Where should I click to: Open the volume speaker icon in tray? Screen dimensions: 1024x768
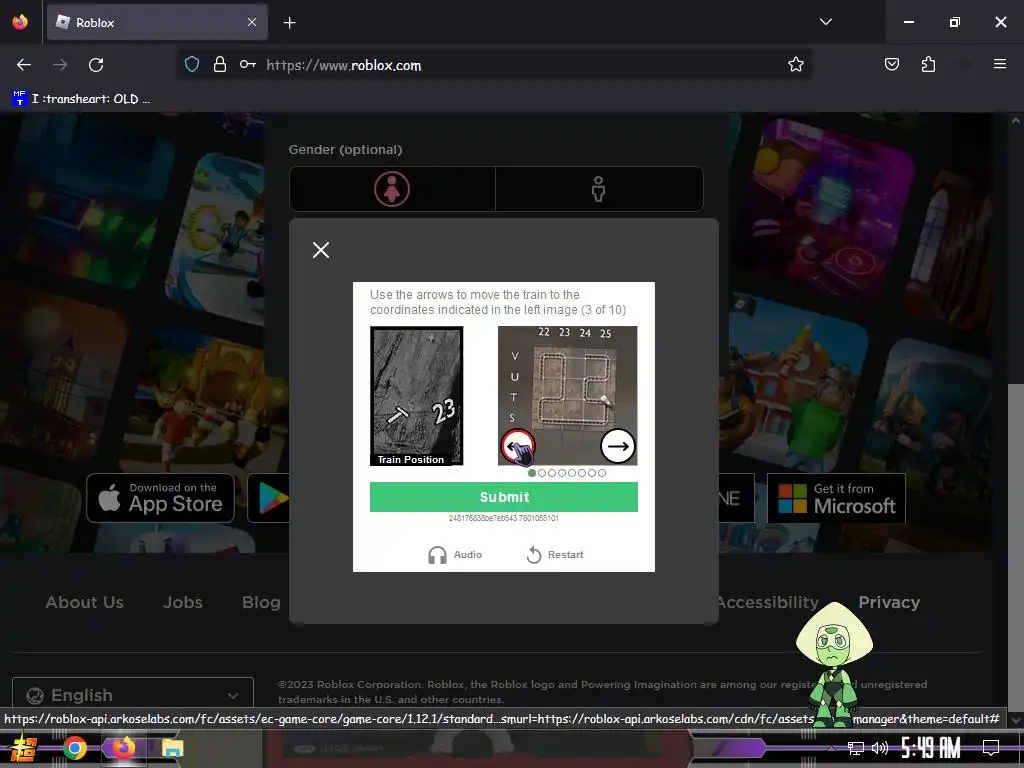pos(880,748)
